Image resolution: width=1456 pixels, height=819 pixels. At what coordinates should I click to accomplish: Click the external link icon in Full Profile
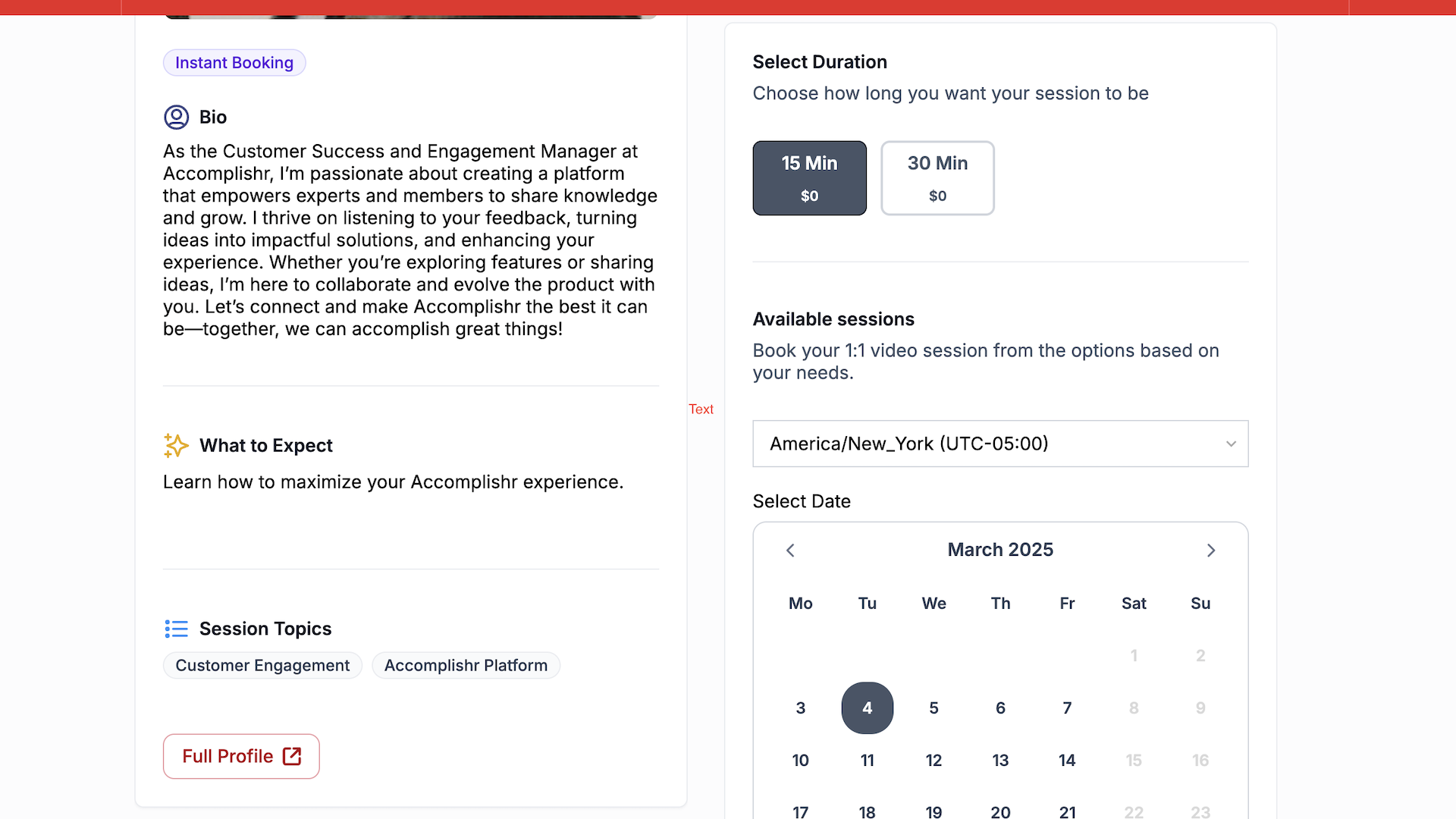click(x=292, y=756)
